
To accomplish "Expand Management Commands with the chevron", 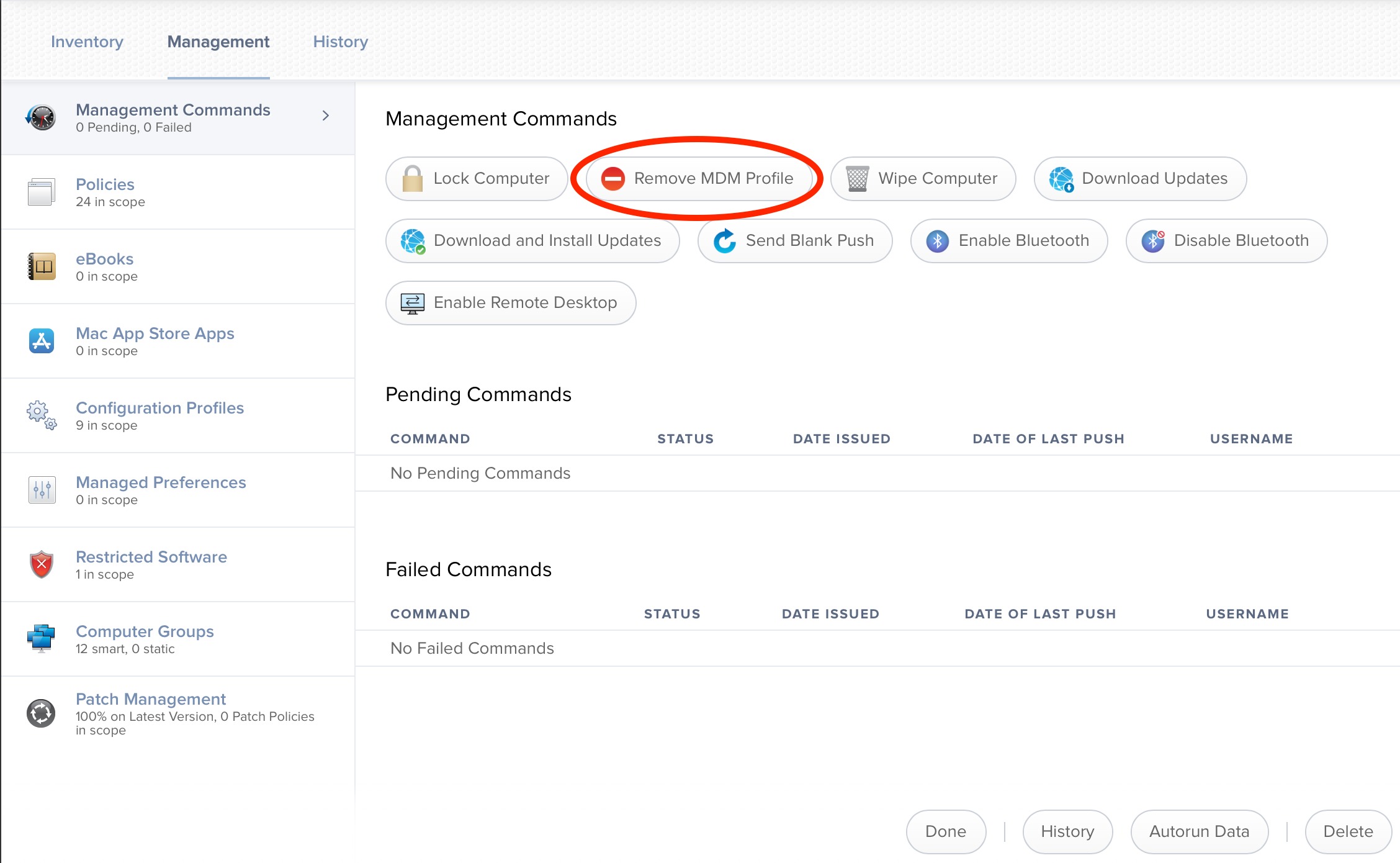I will coord(326,115).
